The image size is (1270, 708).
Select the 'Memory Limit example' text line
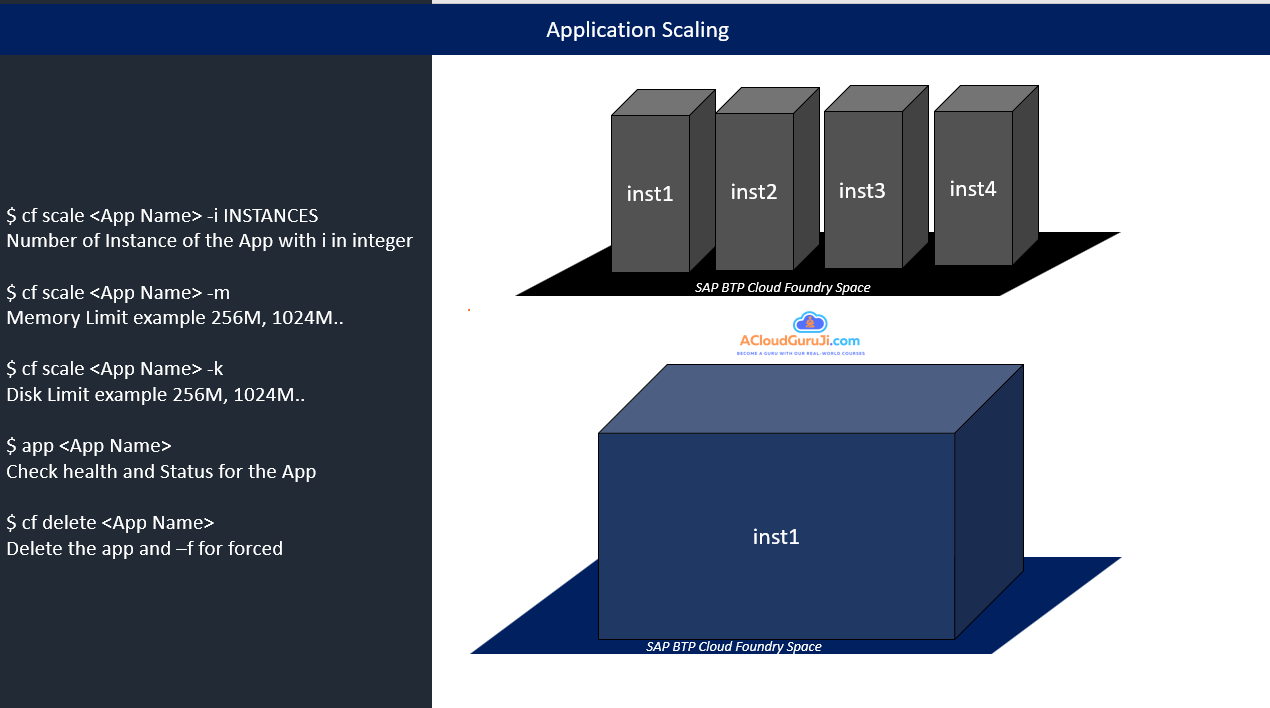[175, 318]
